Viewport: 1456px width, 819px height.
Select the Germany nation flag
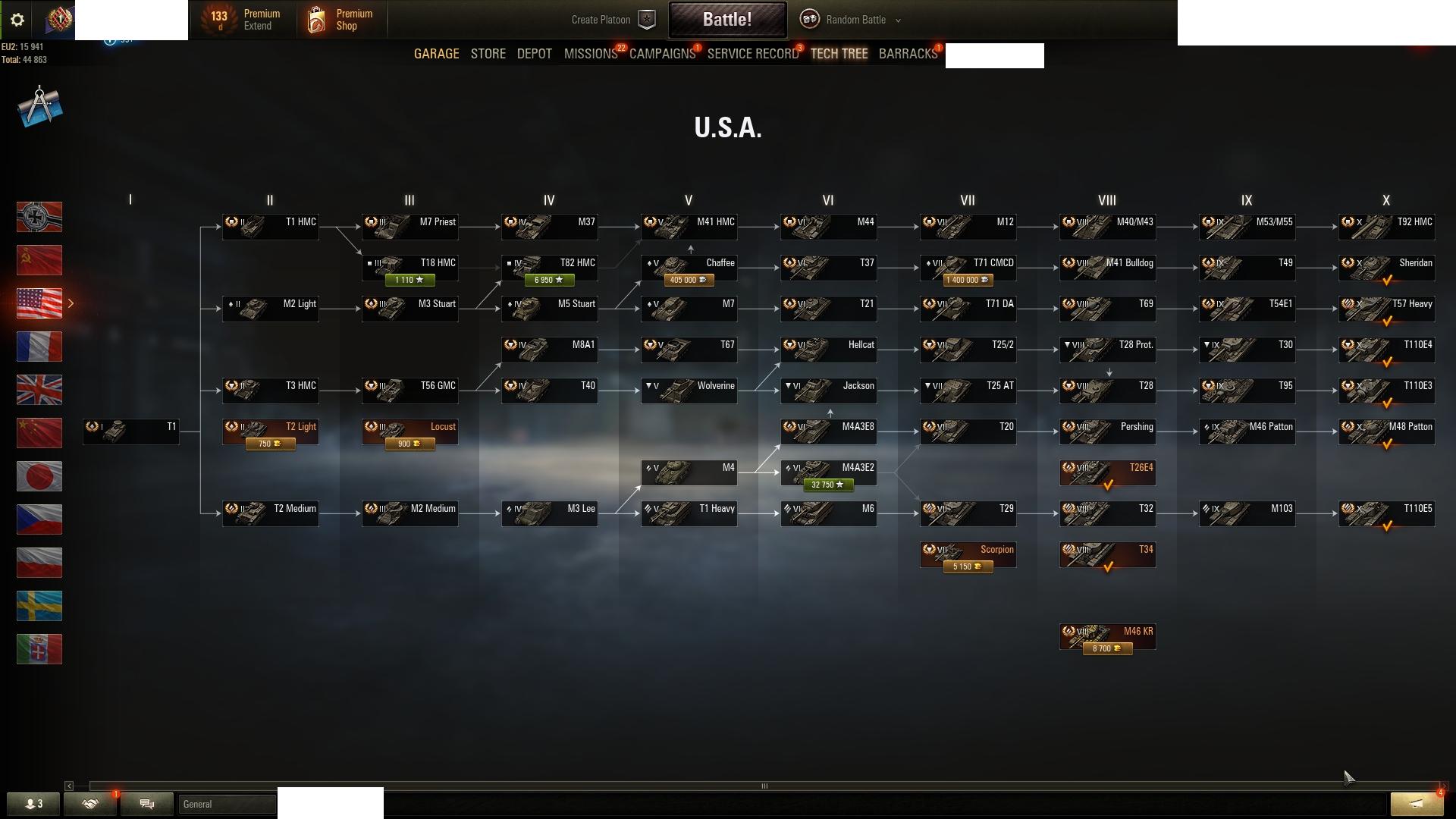click(39, 217)
